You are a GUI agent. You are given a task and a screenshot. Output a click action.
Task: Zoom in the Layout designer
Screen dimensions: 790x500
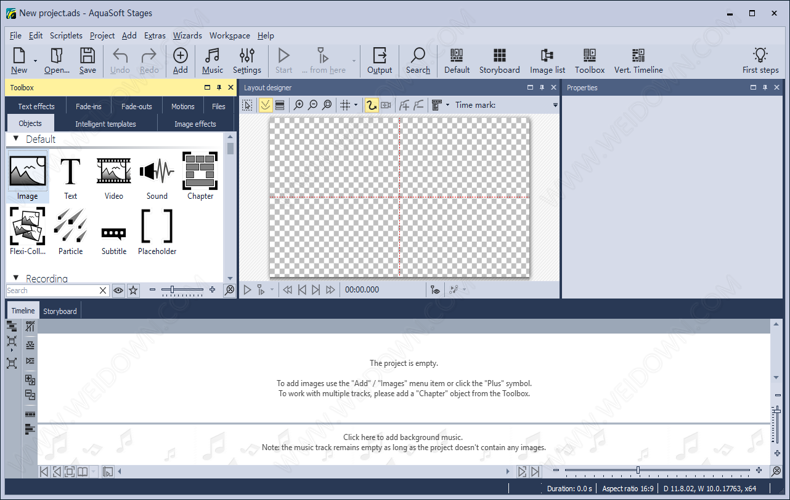coord(299,105)
